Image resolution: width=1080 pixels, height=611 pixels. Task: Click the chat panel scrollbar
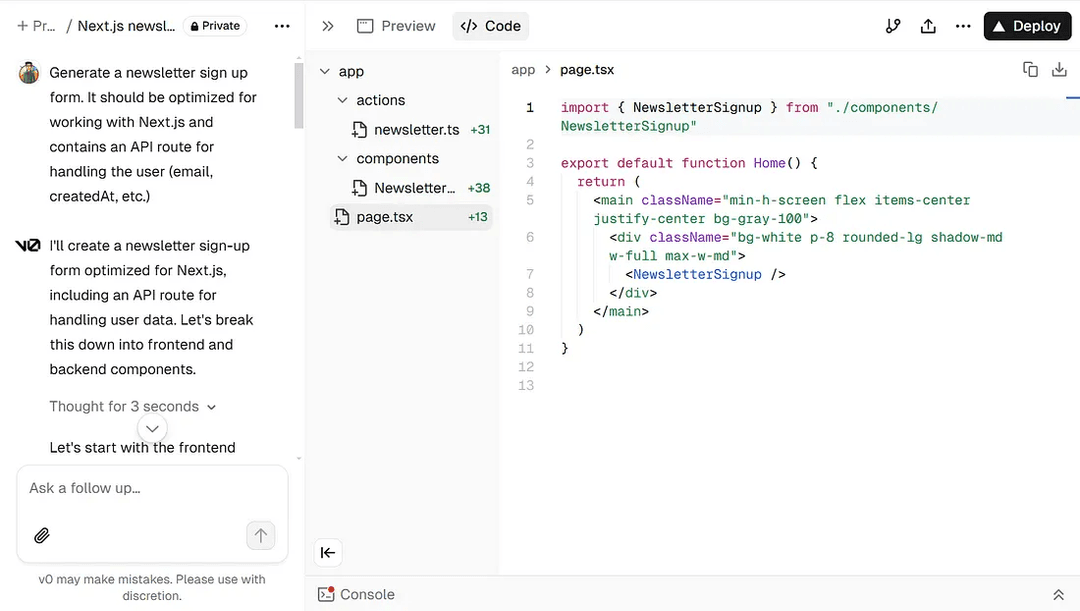click(298, 95)
